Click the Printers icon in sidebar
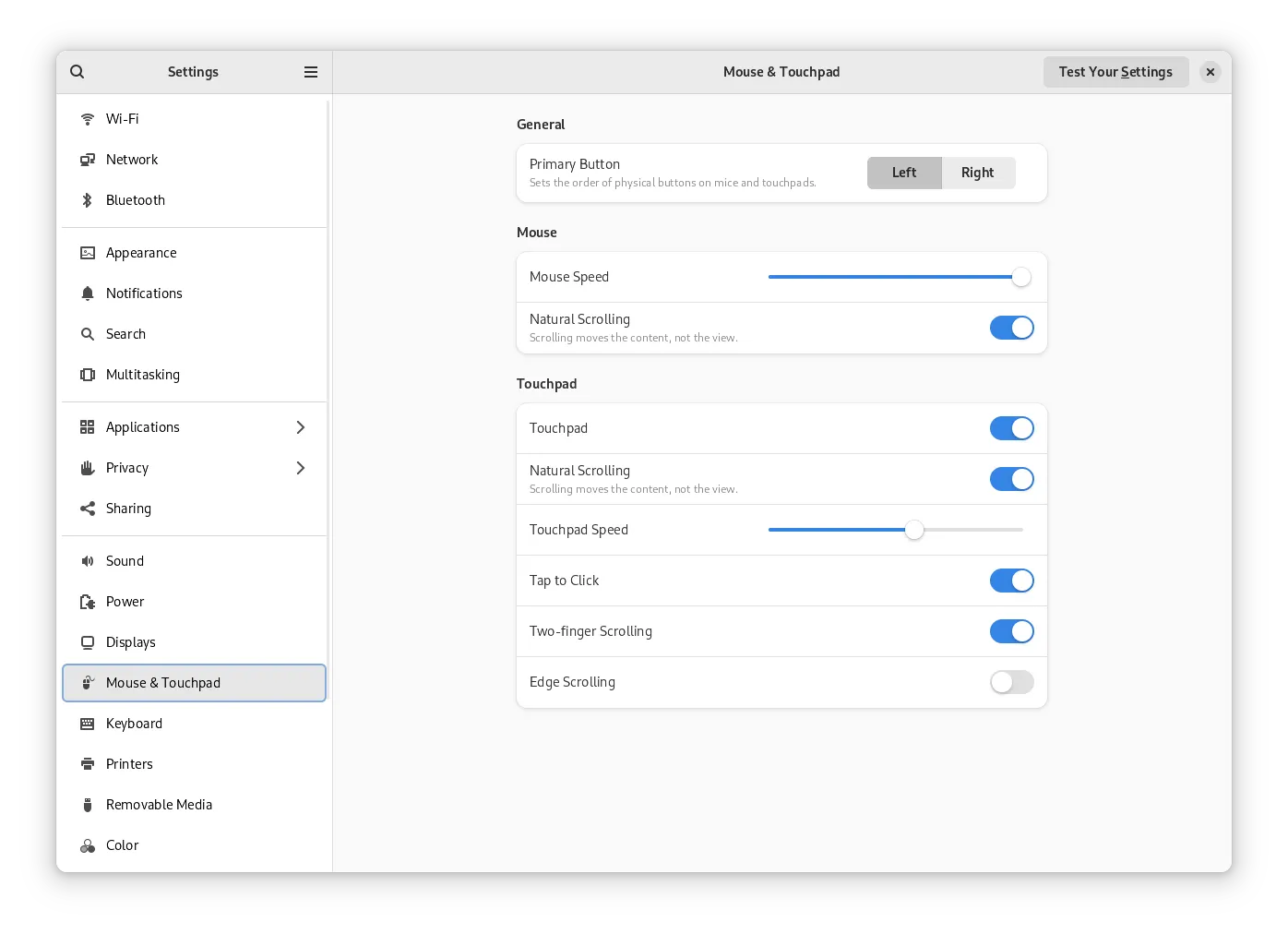 click(x=88, y=764)
